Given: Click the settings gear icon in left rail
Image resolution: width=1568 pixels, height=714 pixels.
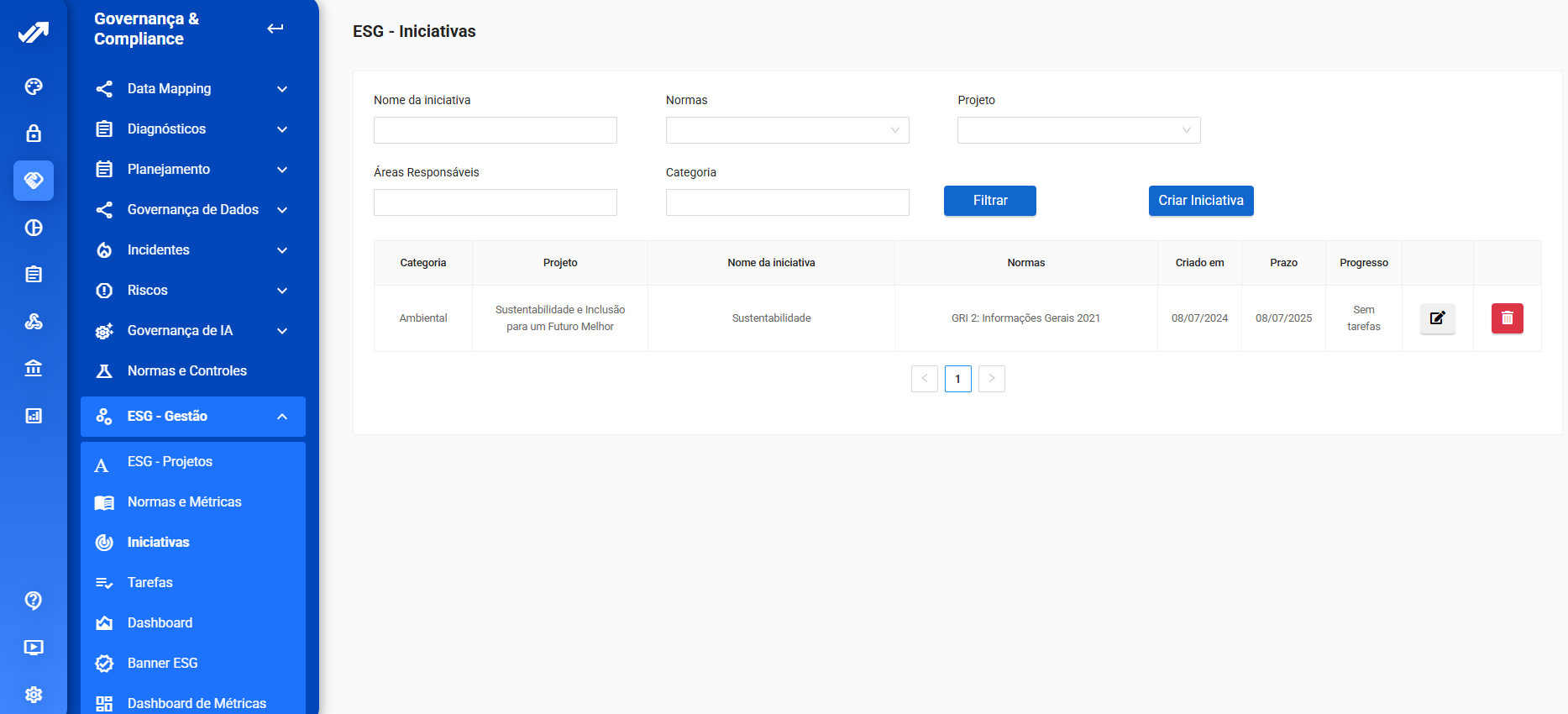Looking at the screenshot, I should coord(34,695).
